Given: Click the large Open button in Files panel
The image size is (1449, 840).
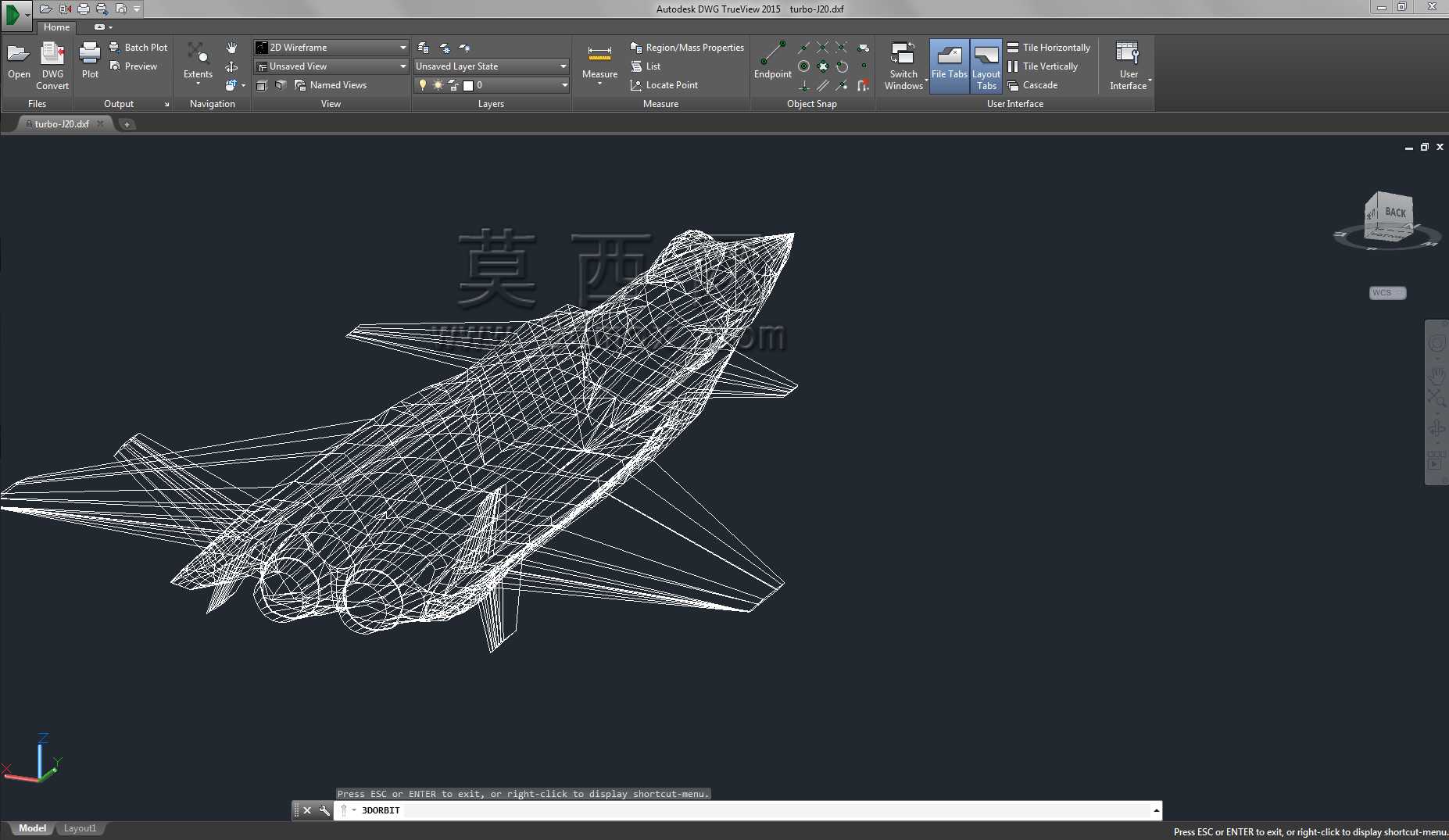Looking at the screenshot, I should tap(19, 62).
